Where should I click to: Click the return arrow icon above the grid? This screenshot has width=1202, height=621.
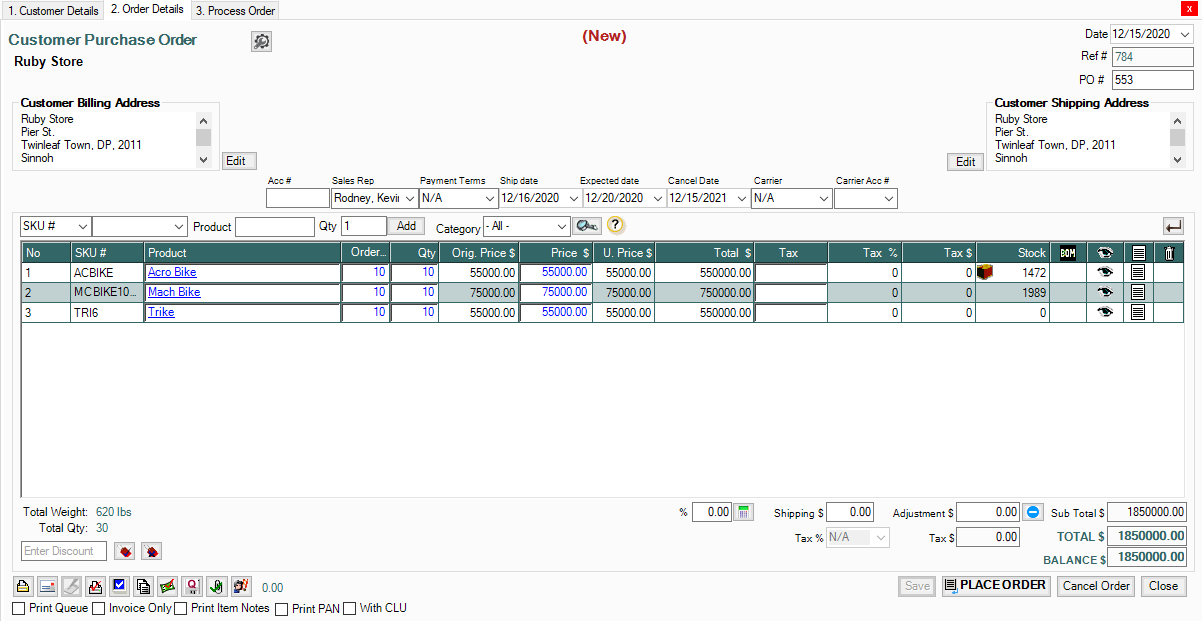pyautogui.click(x=1173, y=227)
